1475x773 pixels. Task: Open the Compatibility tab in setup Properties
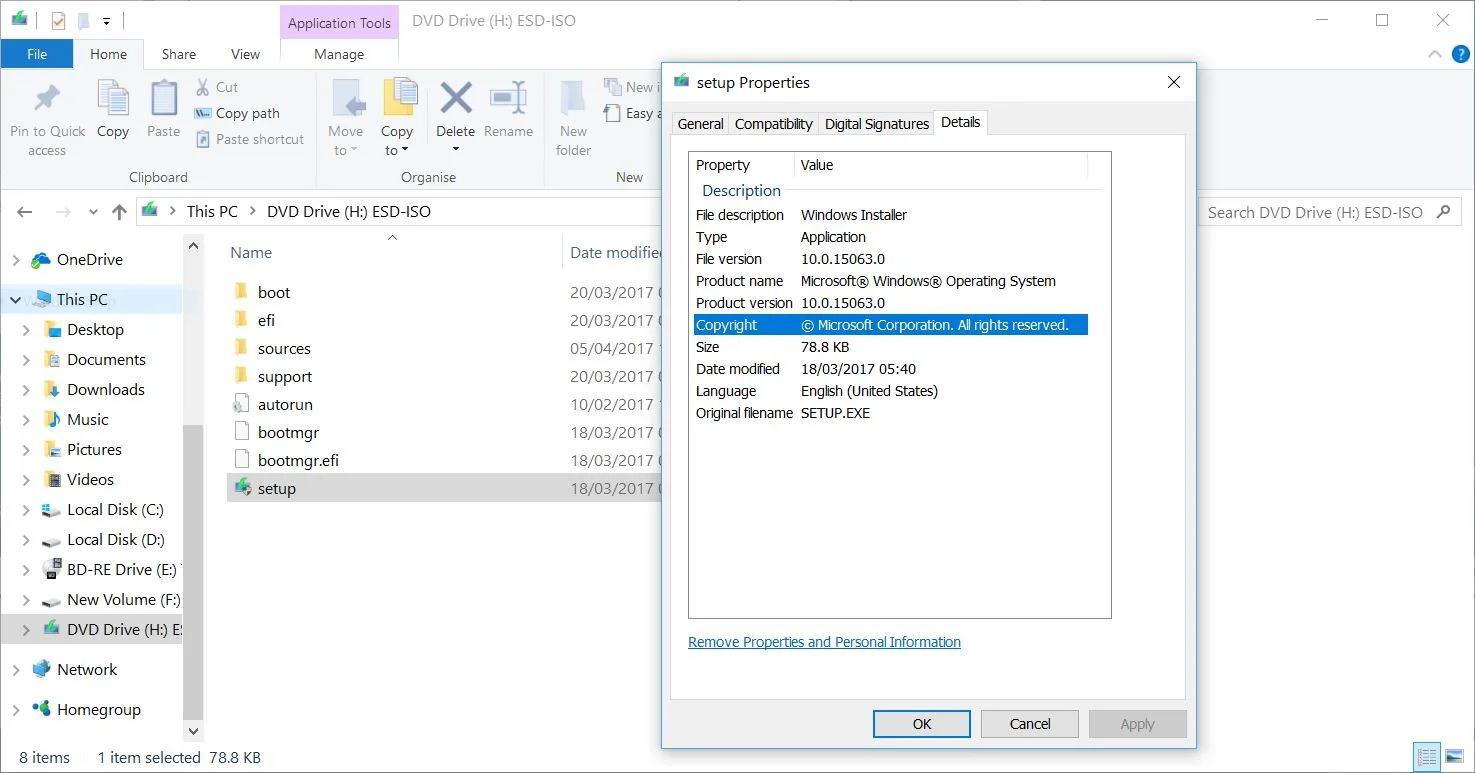point(773,124)
